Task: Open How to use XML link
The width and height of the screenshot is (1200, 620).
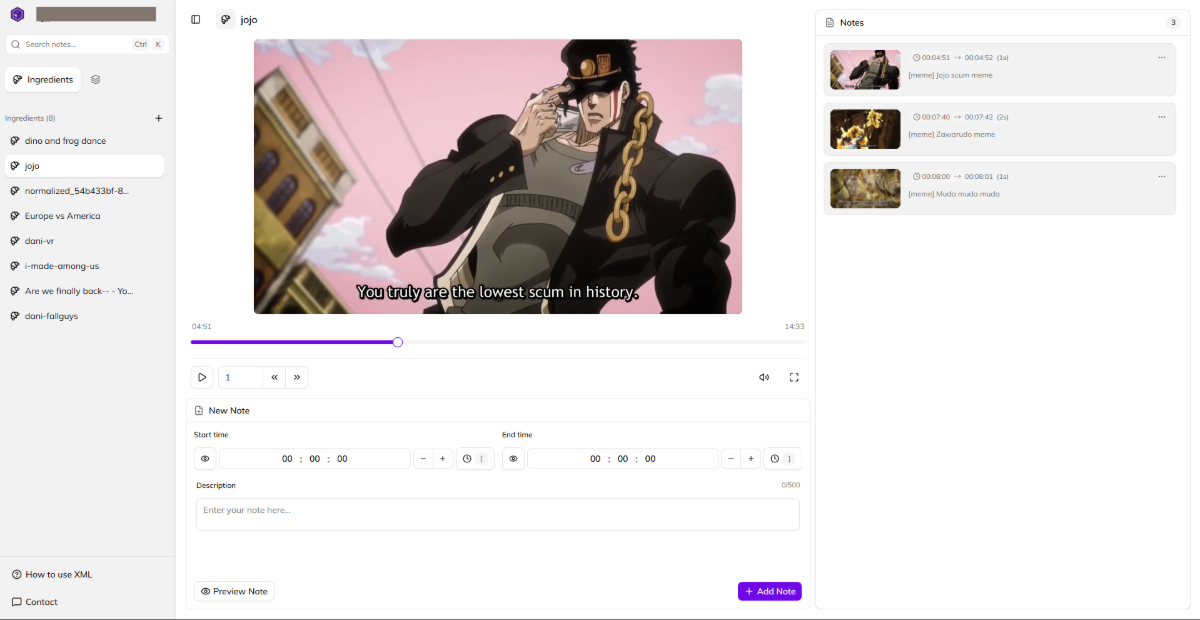Action: click(52, 575)
